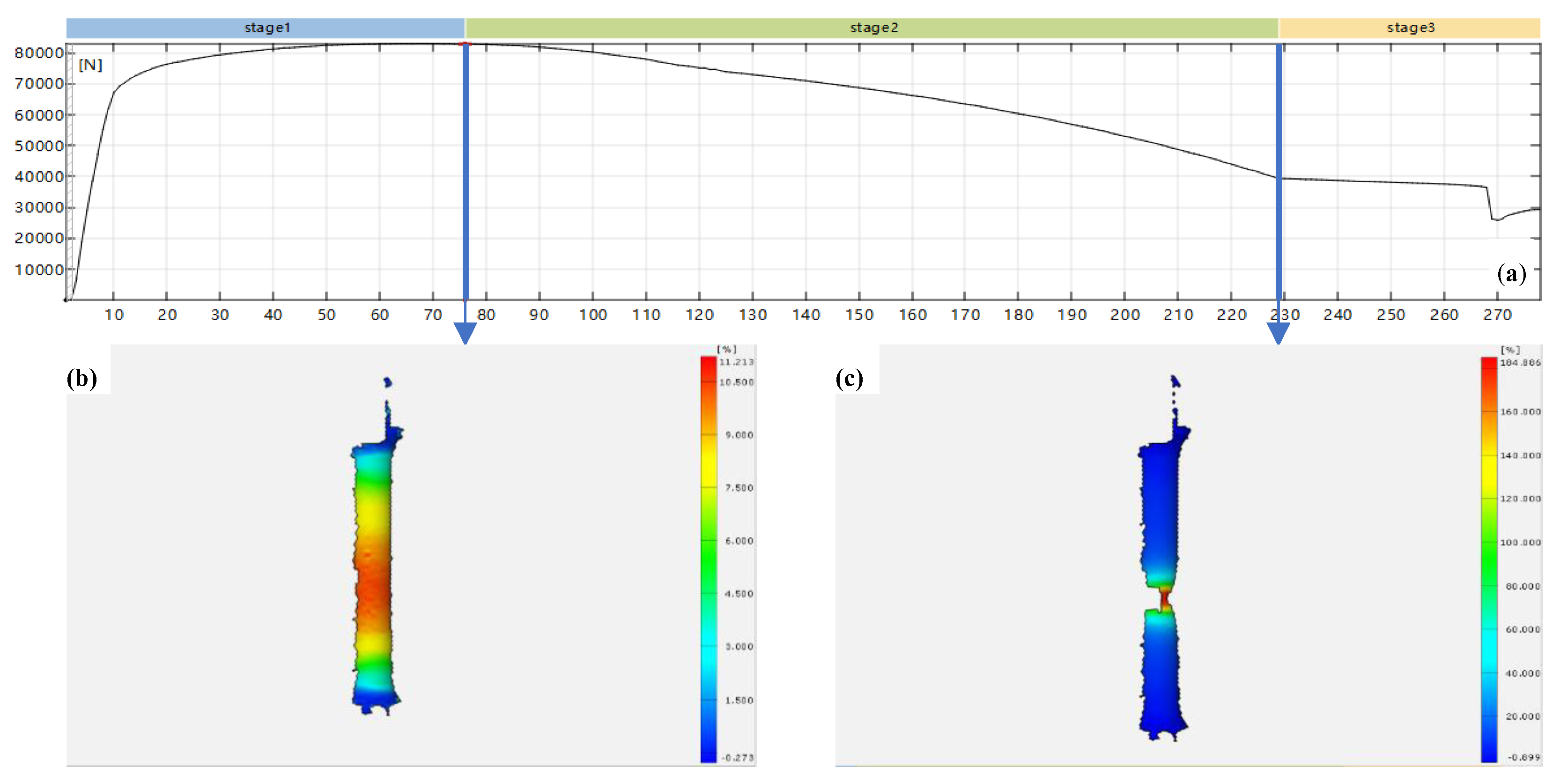Click the red peak point on the force curve

coord(465,44)
